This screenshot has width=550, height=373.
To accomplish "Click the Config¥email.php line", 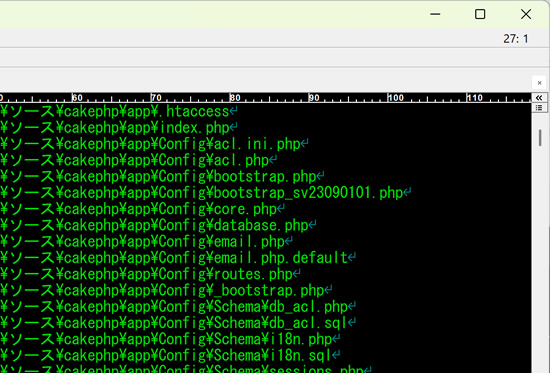I will tap(146, 241).
